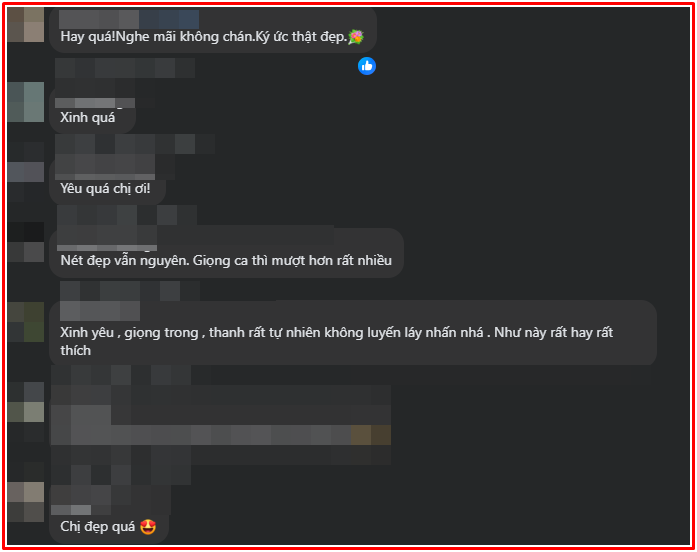This screenshot has height=552, width=697.
Task: Click the blue thumbs-up like reaction icon
Action: [367, 66]
